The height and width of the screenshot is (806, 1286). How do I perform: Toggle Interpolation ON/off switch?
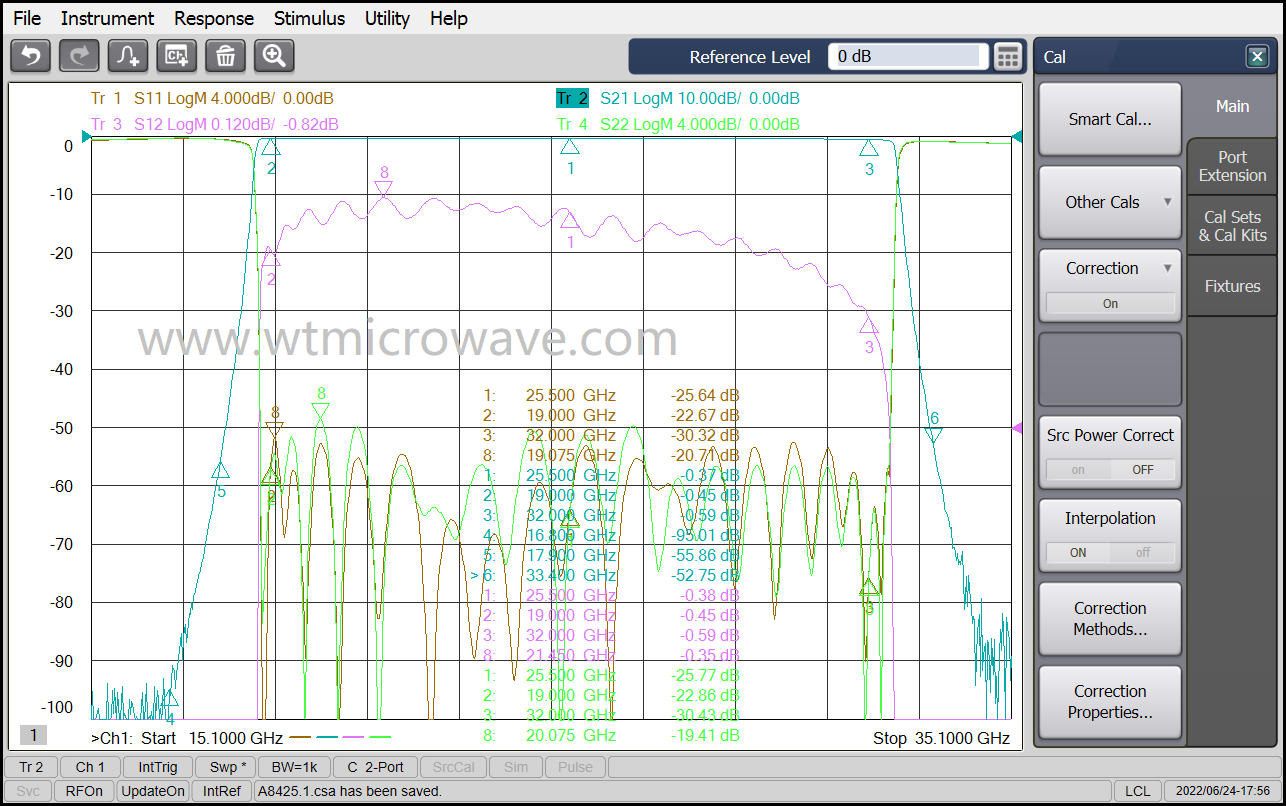tap(1110, 552)
